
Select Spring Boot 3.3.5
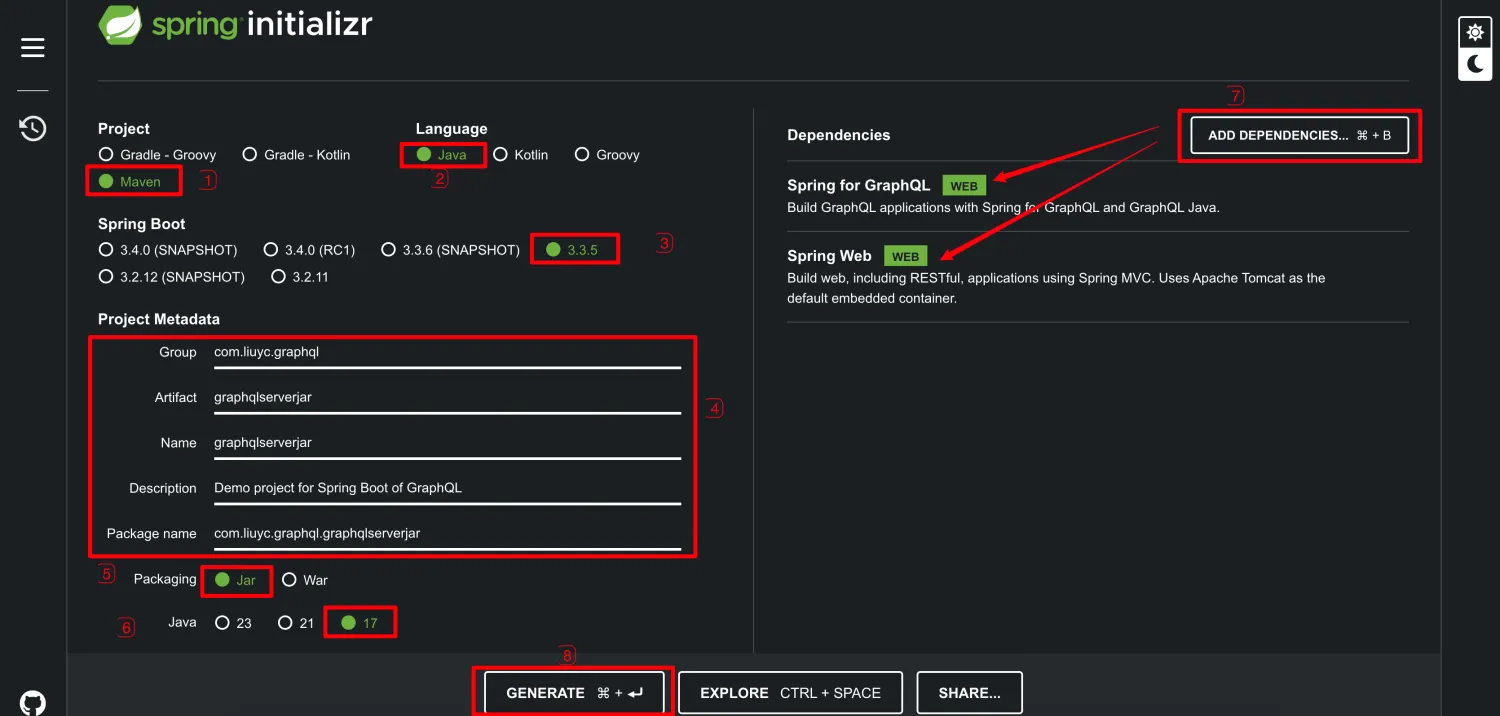click(571, 250)
